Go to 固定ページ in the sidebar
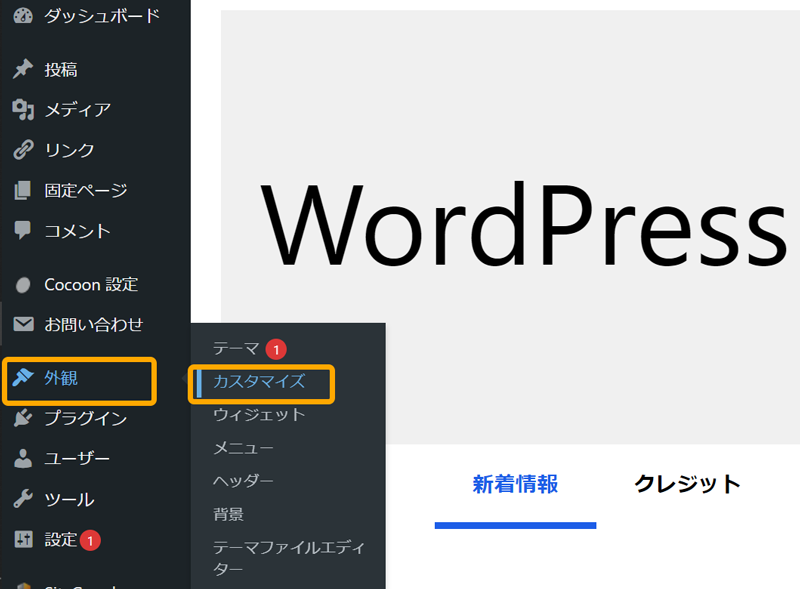Screen dimensions: 800x589 86,190
